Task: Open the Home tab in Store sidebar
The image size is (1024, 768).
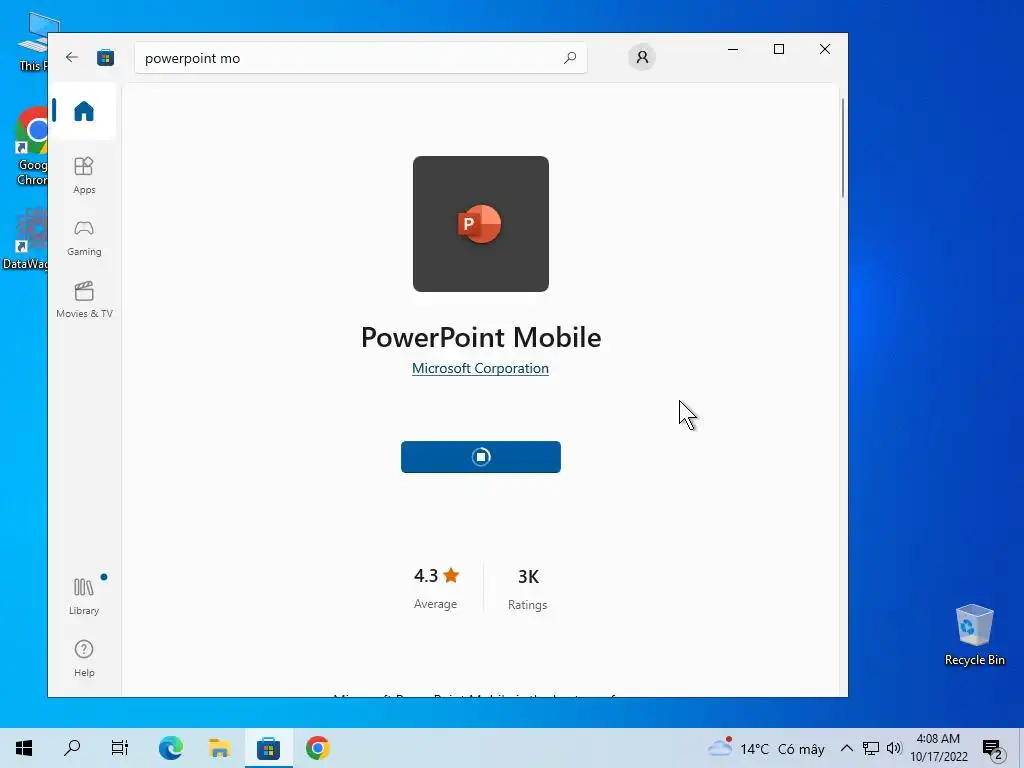Action: click(84, 111)
